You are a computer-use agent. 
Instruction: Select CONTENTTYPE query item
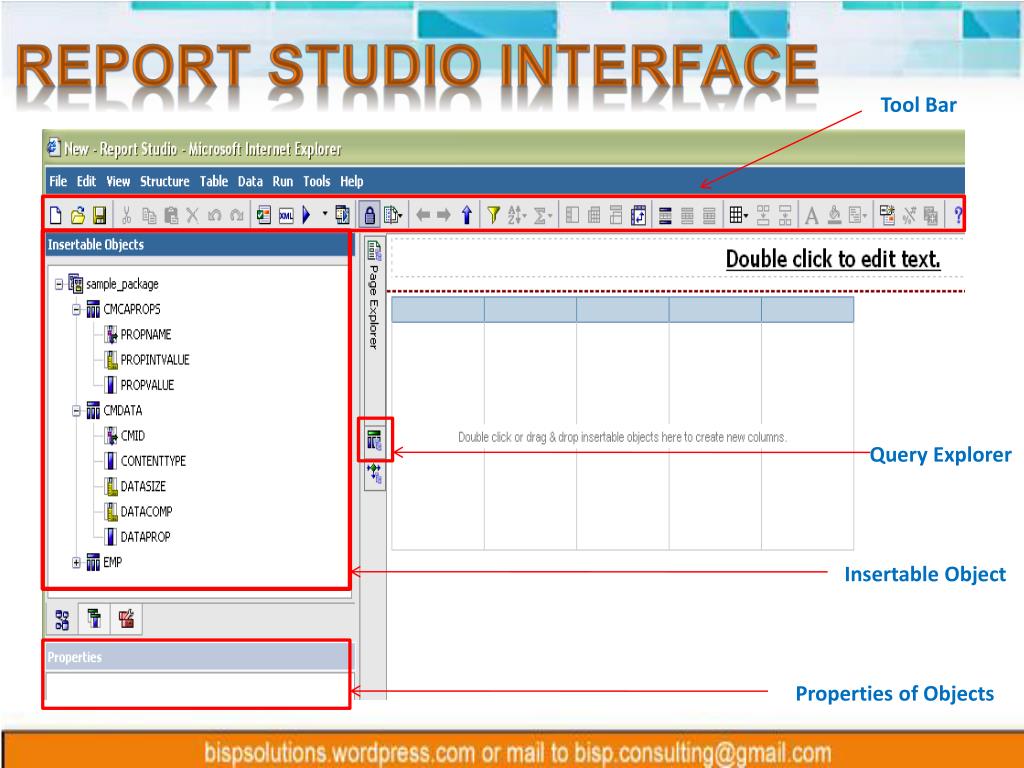tap(153, 461)
